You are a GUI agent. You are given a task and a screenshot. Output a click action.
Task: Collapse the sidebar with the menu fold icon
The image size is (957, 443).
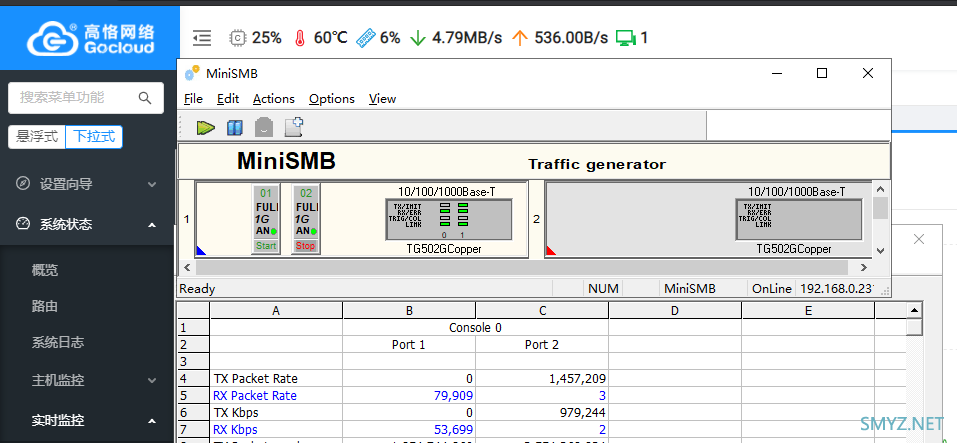(x=202, y=38)
